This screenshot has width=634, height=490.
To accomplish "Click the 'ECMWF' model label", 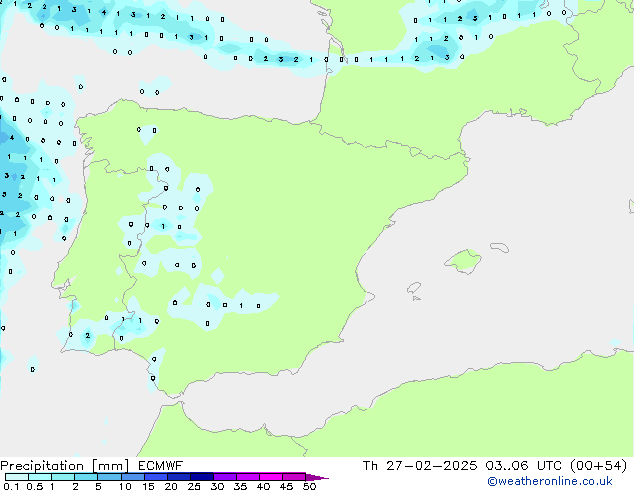I will coord(161,466).
